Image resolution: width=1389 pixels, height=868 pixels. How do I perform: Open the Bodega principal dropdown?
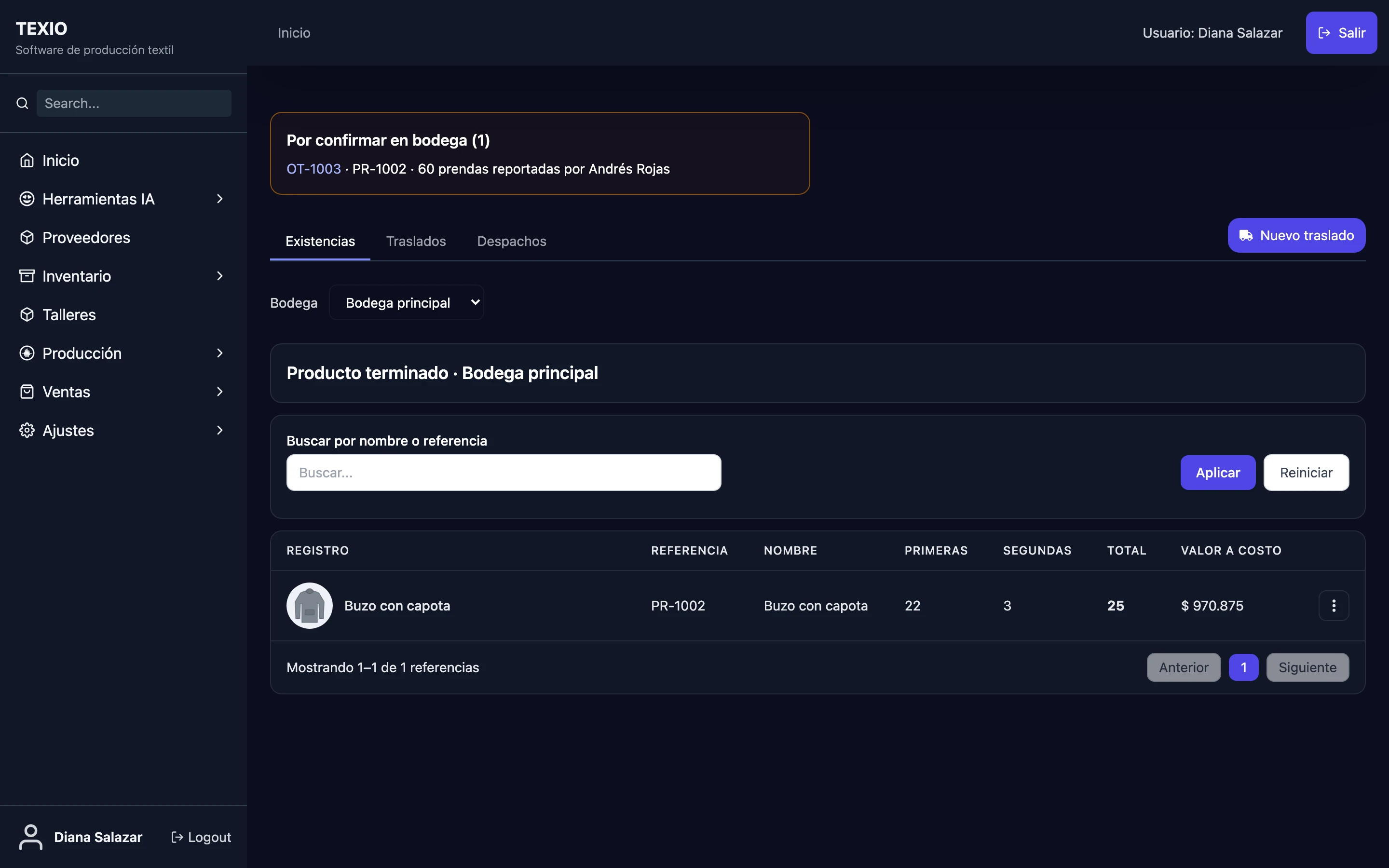pos(407,302)
